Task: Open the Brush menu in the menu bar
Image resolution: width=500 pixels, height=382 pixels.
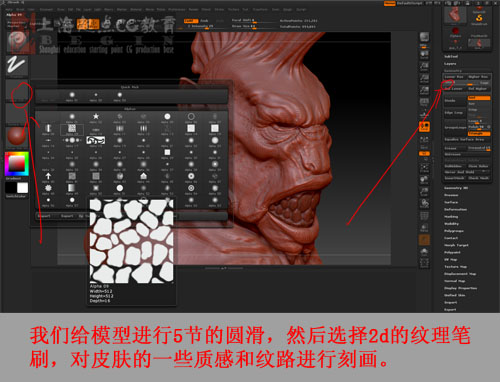Action: point(20,9)
